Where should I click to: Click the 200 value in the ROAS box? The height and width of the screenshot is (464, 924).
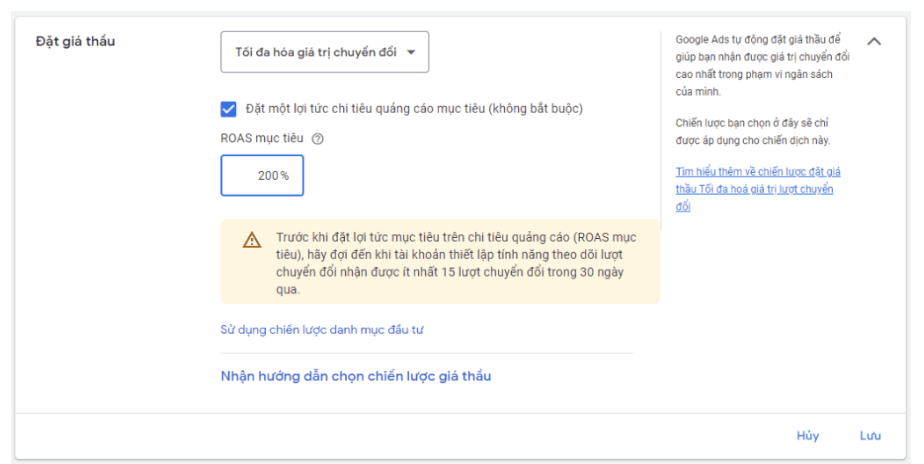point(267,176)
